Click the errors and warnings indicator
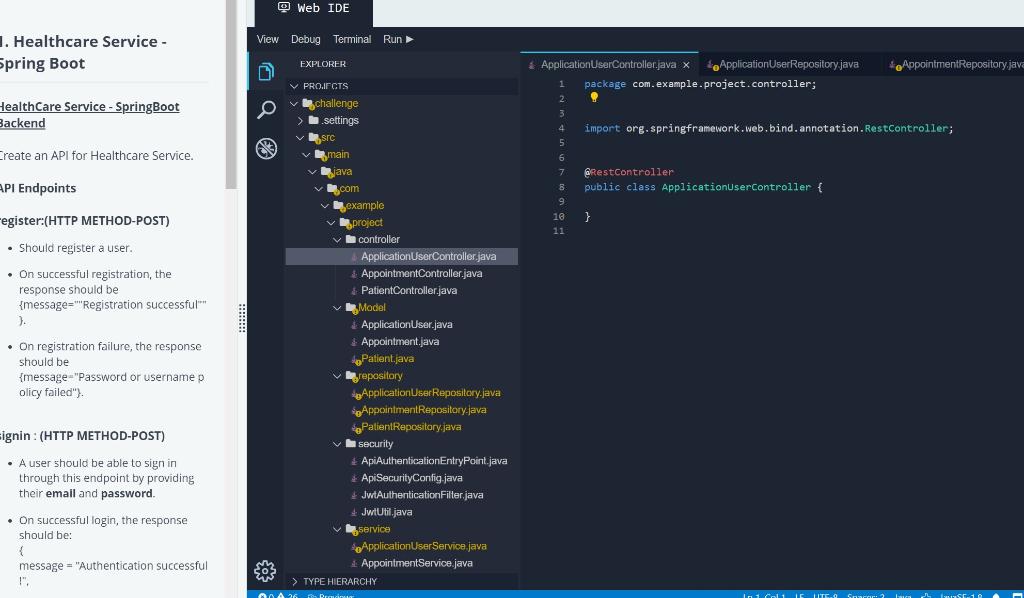 click(275, 595)
